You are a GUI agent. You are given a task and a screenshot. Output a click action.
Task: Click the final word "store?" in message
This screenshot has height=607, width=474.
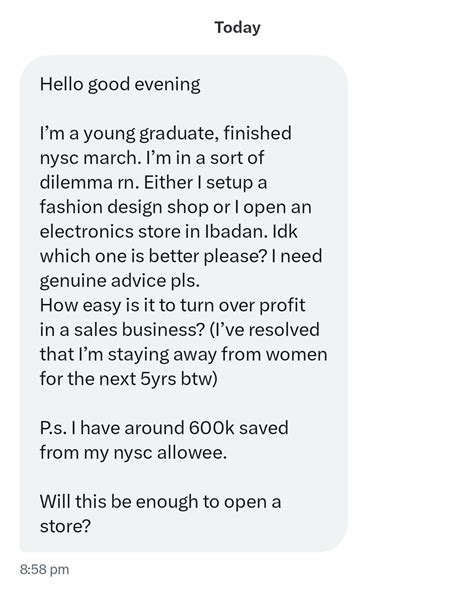[x=65, y=526]
